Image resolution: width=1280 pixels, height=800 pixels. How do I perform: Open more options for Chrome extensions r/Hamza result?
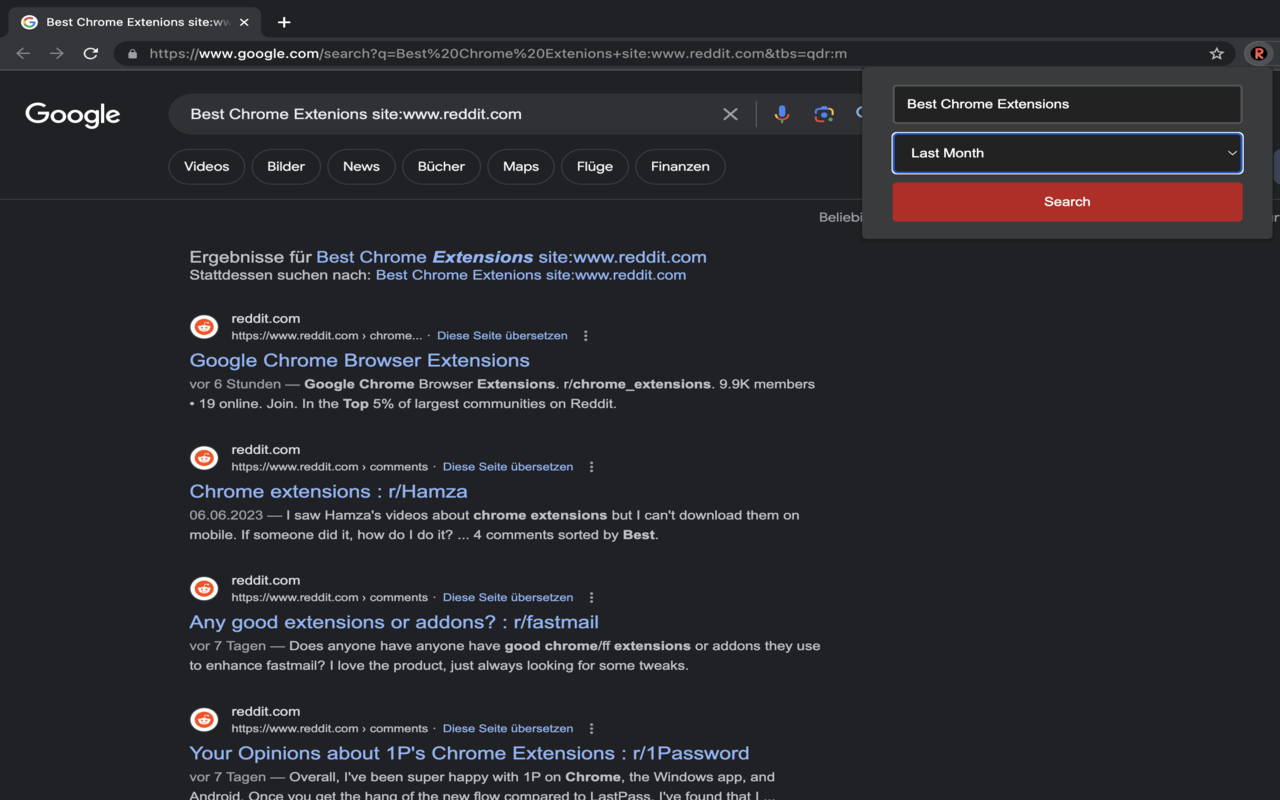592,467
